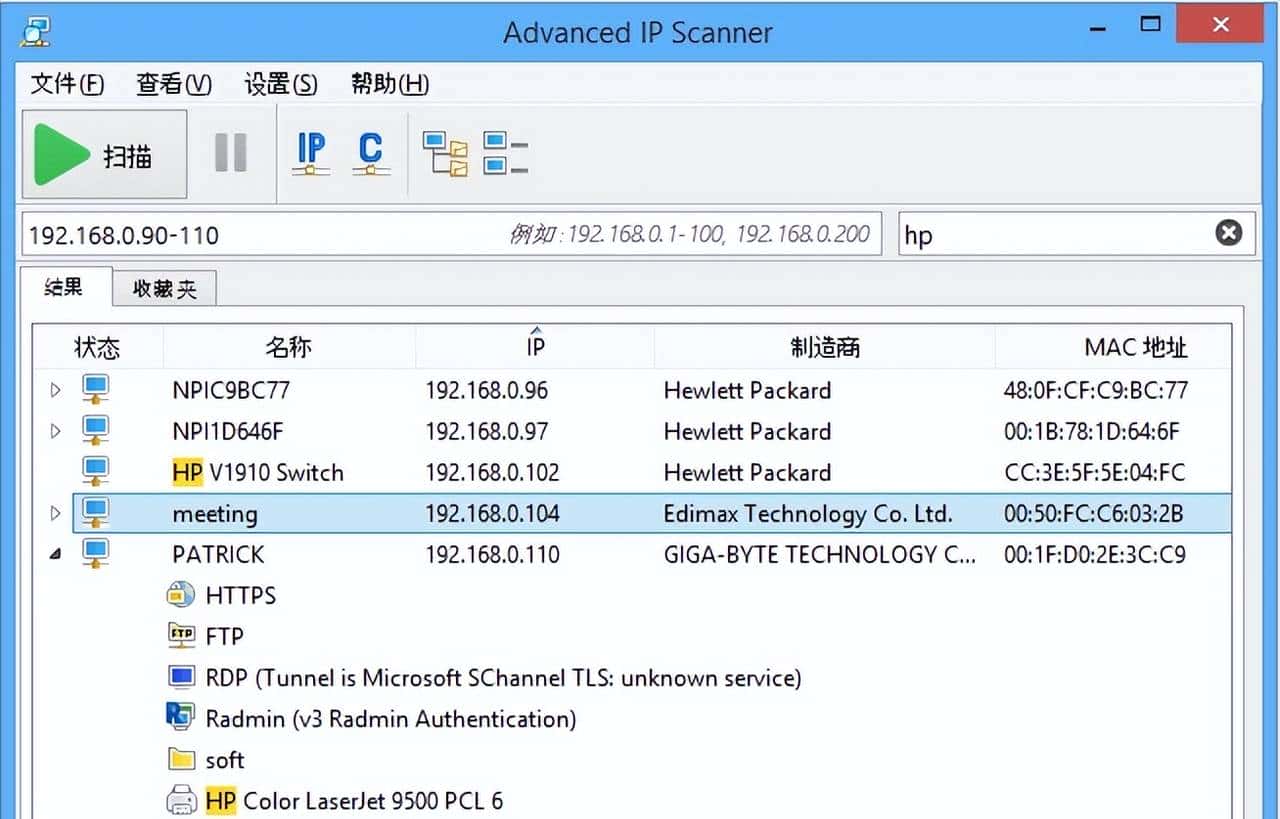The height and width of the screenshot is (819, 1280).
Task: Click the IP range input field
Action: [x=260, y=235]
